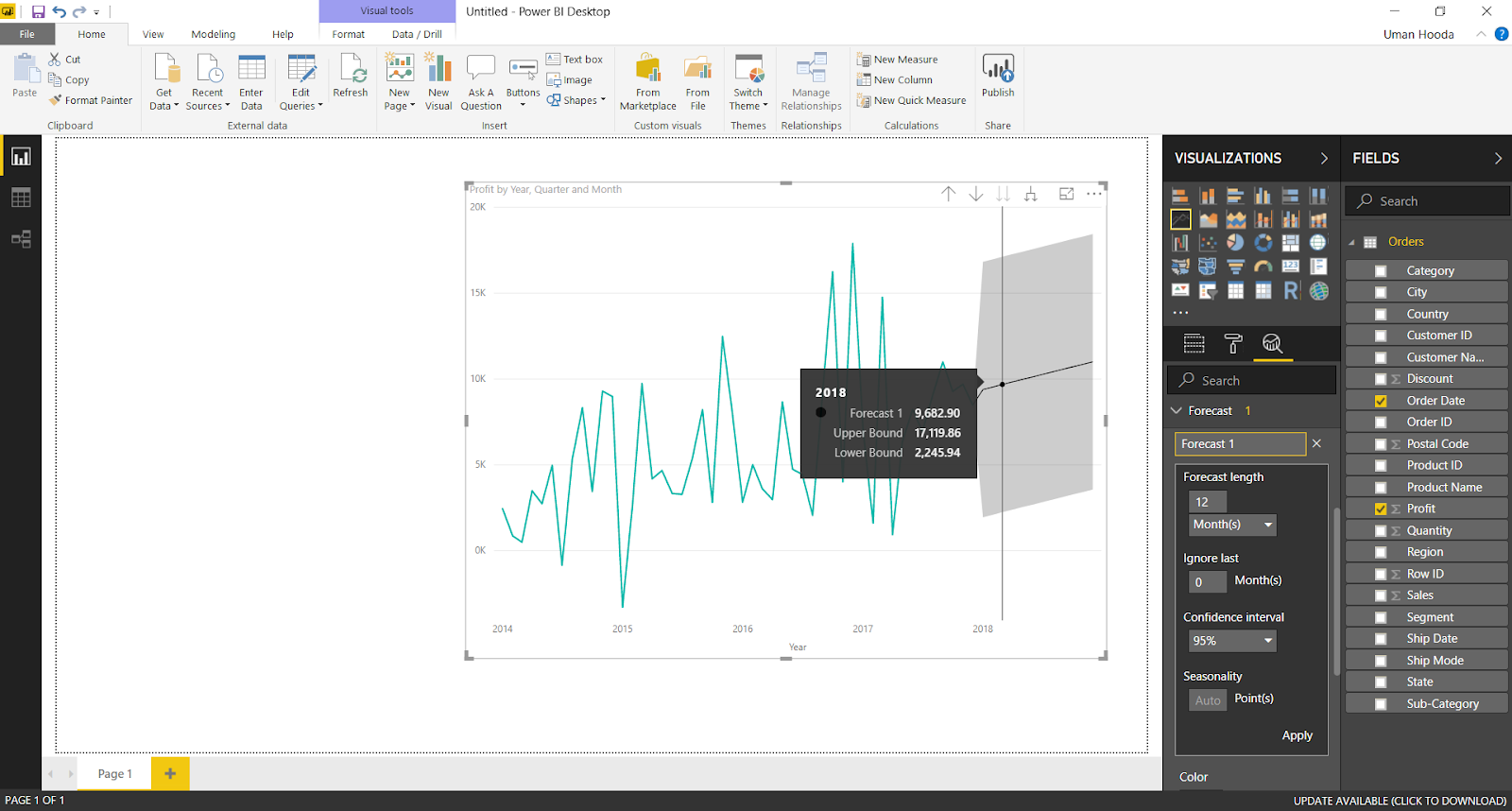Click the drill up arrow on chart
This screenshot has height=811, width=1512.
click(948, 194)
